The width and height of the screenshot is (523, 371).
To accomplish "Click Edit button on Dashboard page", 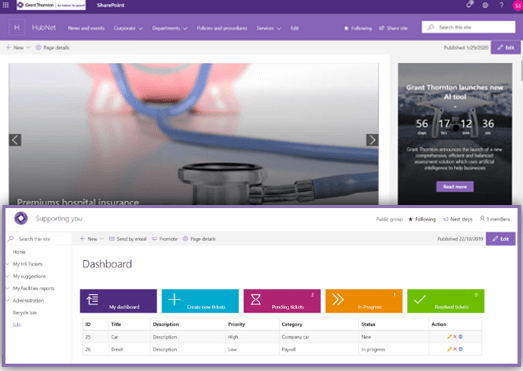I will tap(500, 239).
